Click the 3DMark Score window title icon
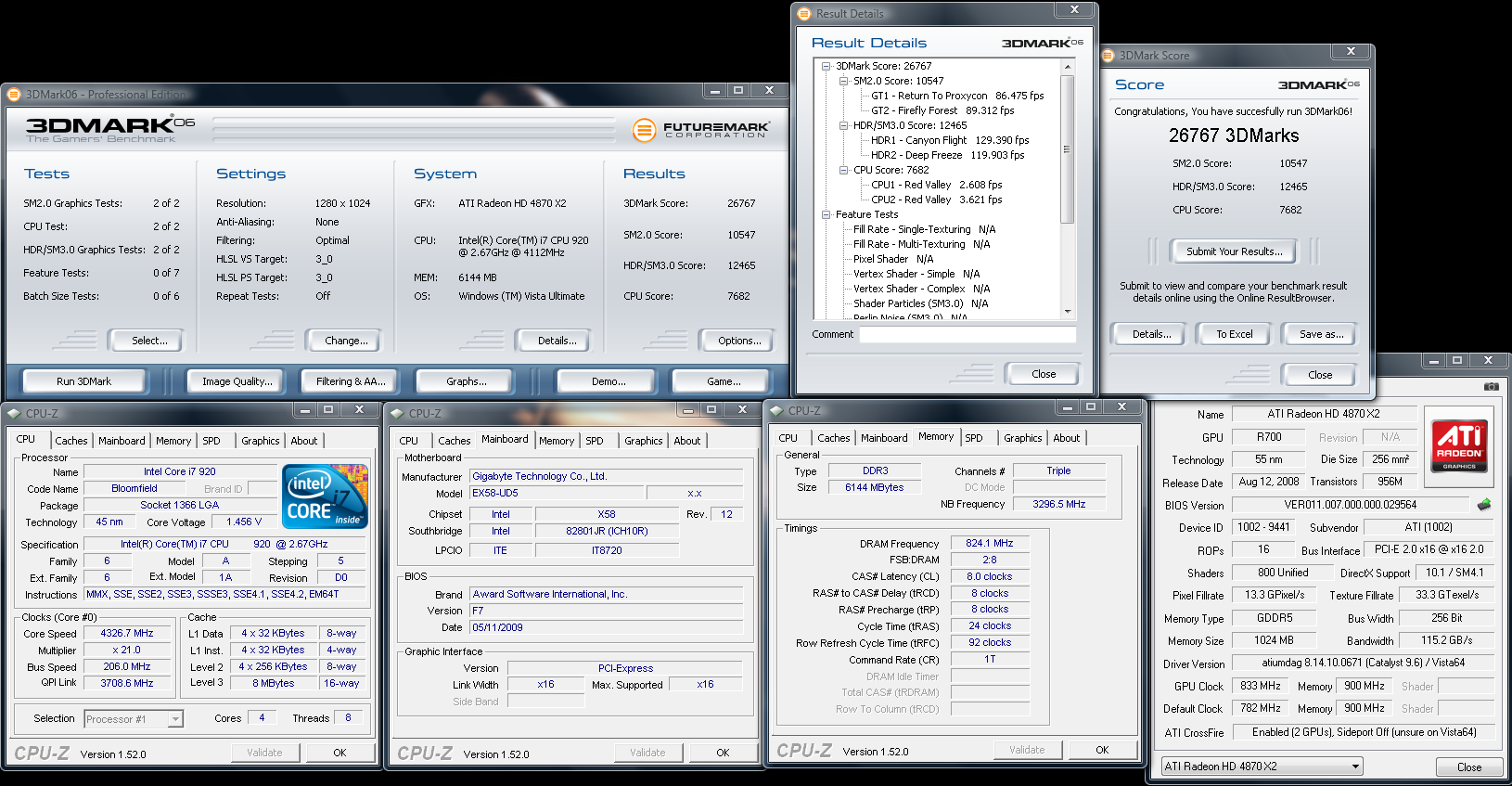 coord(1108,55)
